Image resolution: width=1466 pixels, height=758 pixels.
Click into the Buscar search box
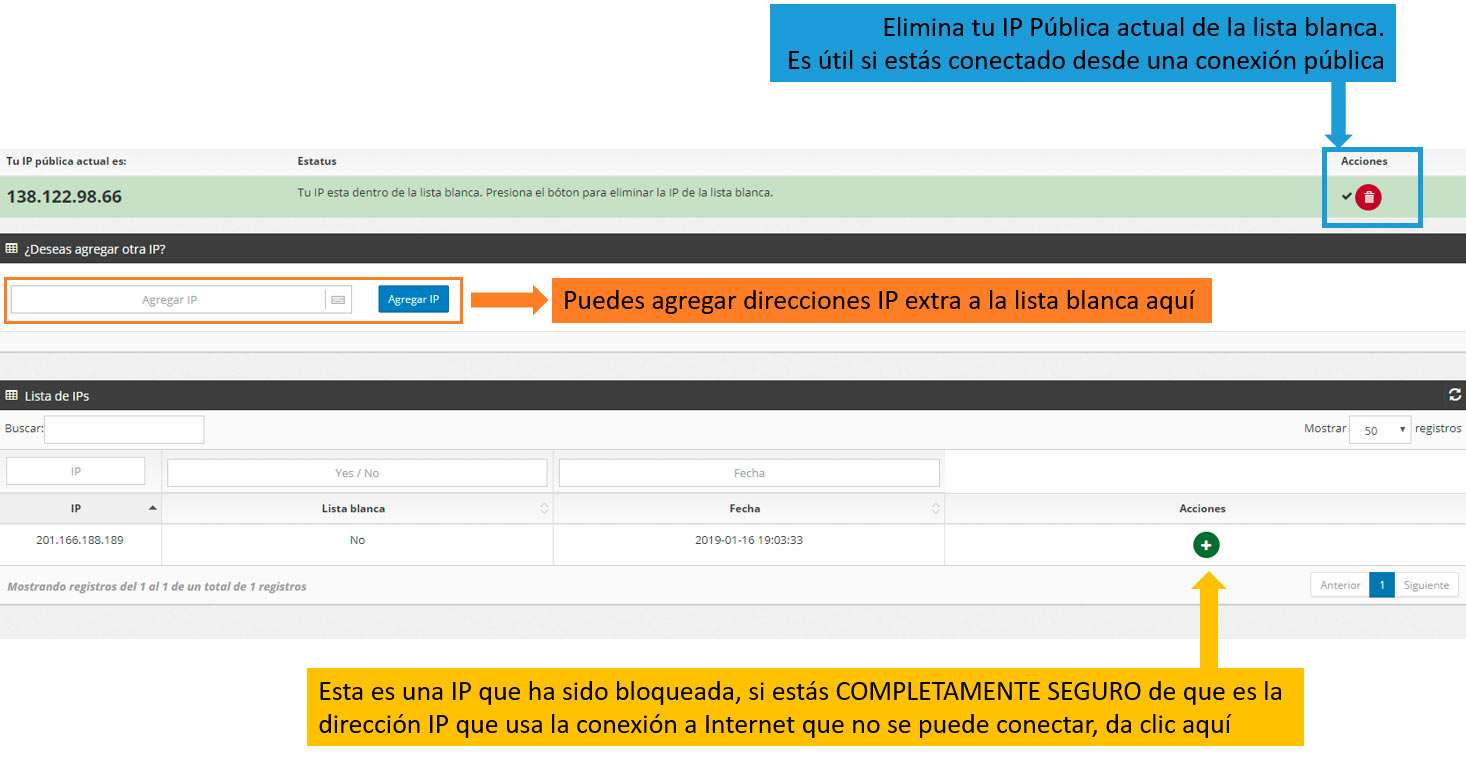124,430
